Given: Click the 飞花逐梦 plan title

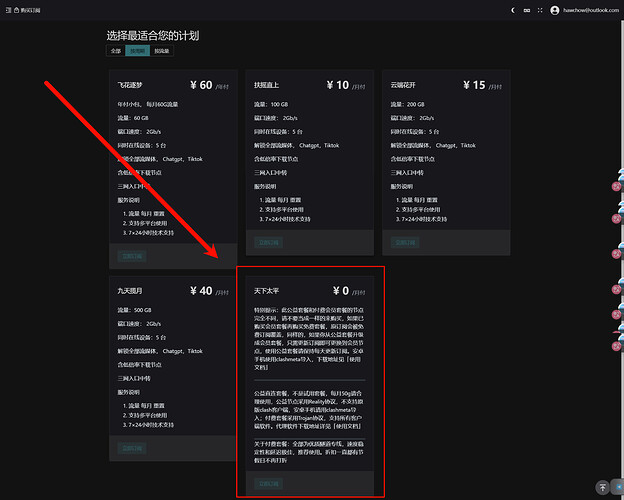Looking at the screenshot, I should (130, 85).
